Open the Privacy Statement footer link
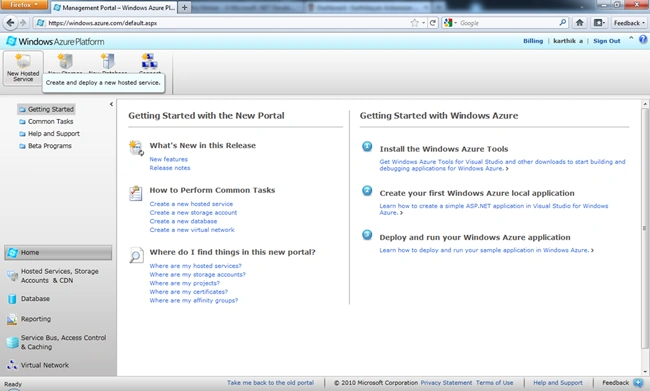 pyautogui.click(x=446, y=383)
